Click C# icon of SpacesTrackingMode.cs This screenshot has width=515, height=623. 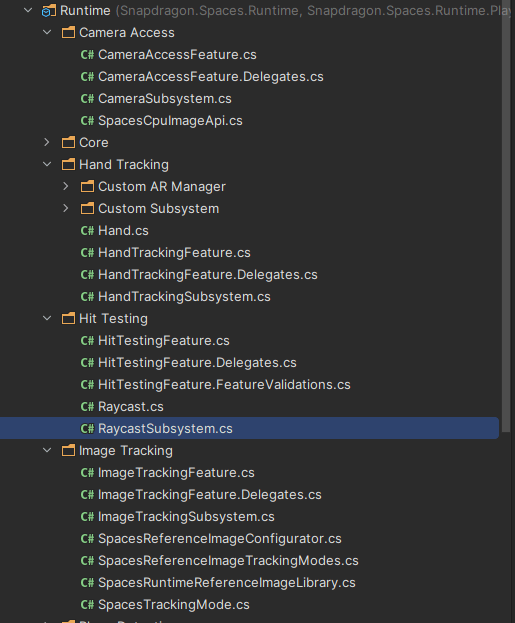click(x=87, y=604)
